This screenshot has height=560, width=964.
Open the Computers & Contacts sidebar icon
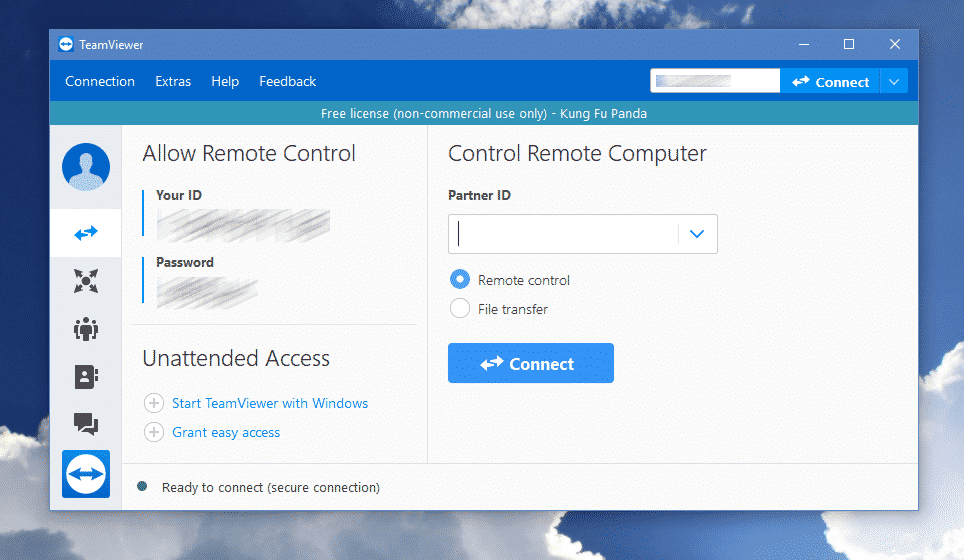86,377
